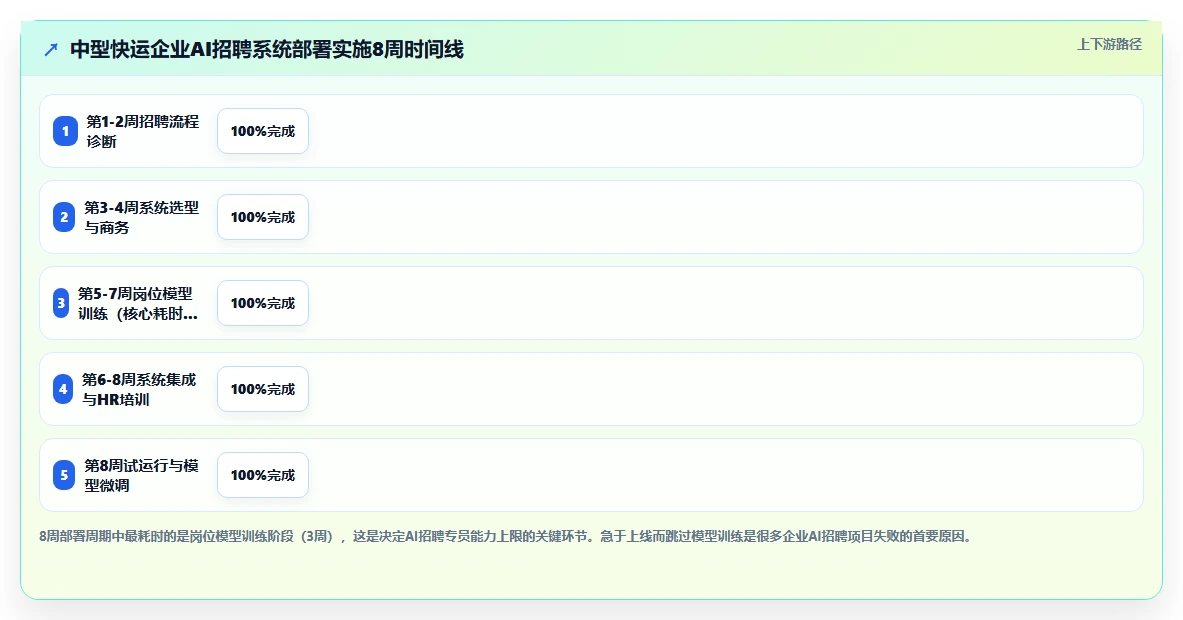Select the 第1-2周招聘流程诊断 step label
Screen dimensions: 1183x620
pyautogui.click(x=143, y=131)
